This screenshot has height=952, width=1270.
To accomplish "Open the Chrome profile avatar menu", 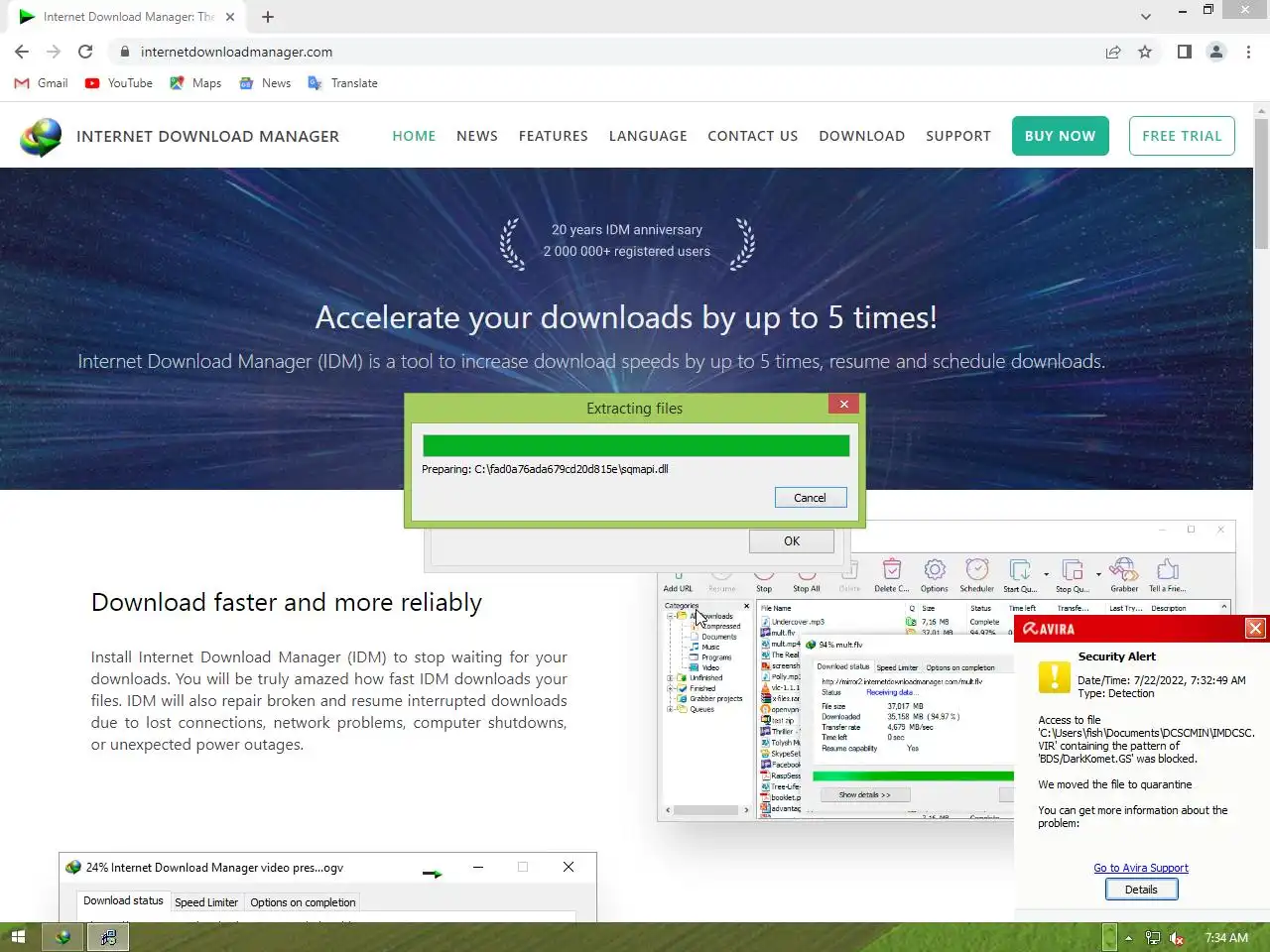I will tap(1216, 52).
